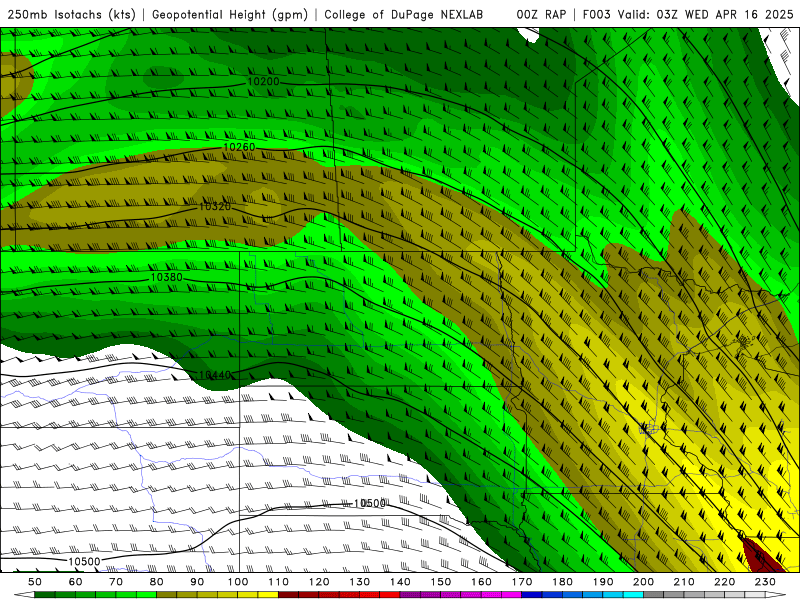Click the 120 value on the color scale
Image resolution: width=800 pixels, height=600 pixels.
pyautogui.click(x=319, y=582)
